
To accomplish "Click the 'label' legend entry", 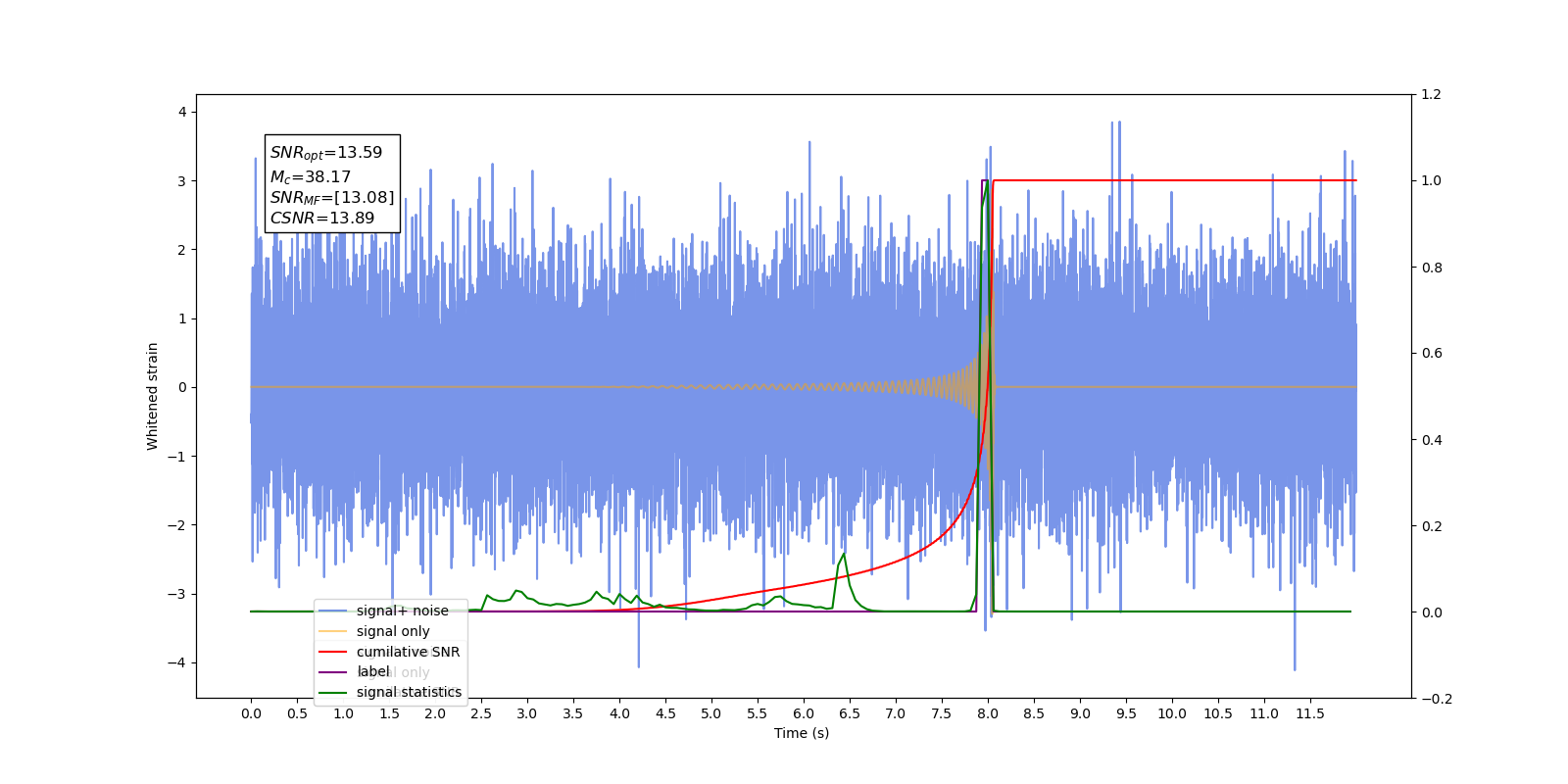I will coord(372,671).
